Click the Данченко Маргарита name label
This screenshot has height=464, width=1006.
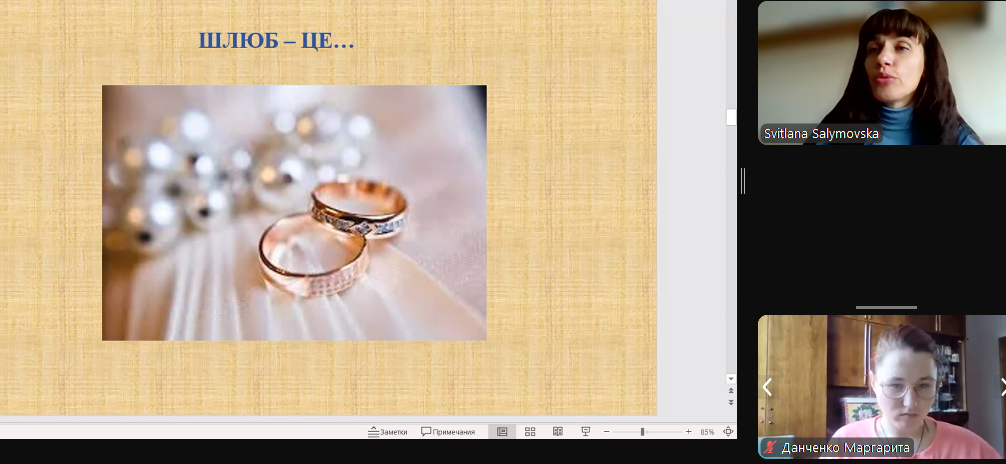pyautogui.click(x=845, y=448)
